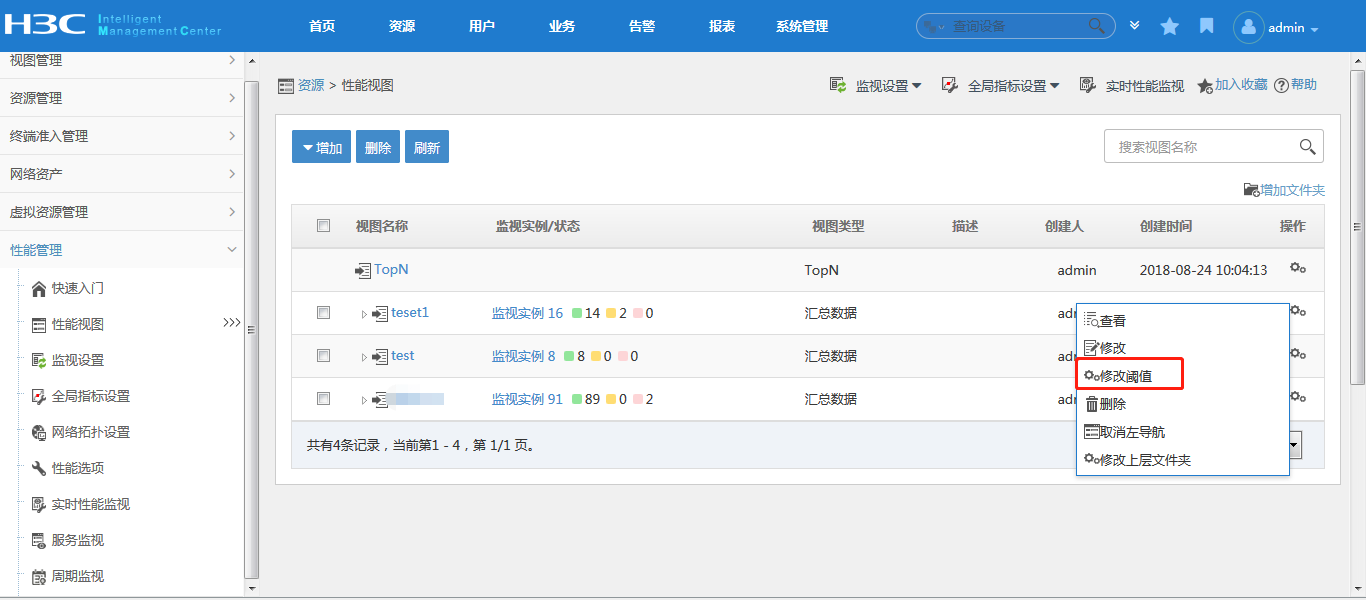The width and height of the screenshot is (1366, 600).
Task: Open the admin account dropdown
Action: pyautogui.click(x=1293, y=28)
